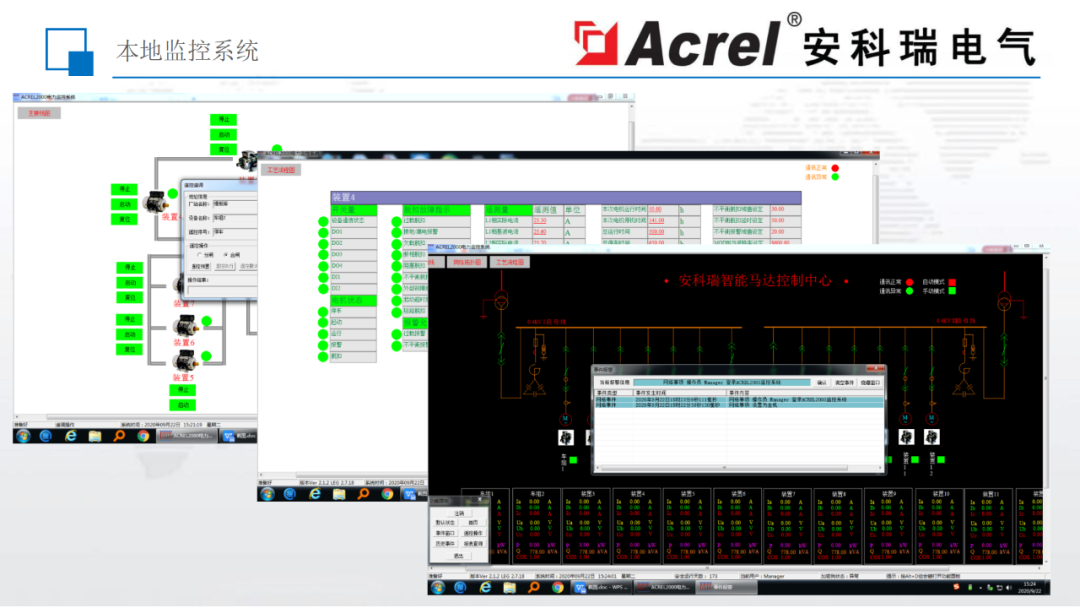Open the 网络拓扑图 tab in control center
The height and width of the screenshot is (608, 1080).
pos(467,262)
